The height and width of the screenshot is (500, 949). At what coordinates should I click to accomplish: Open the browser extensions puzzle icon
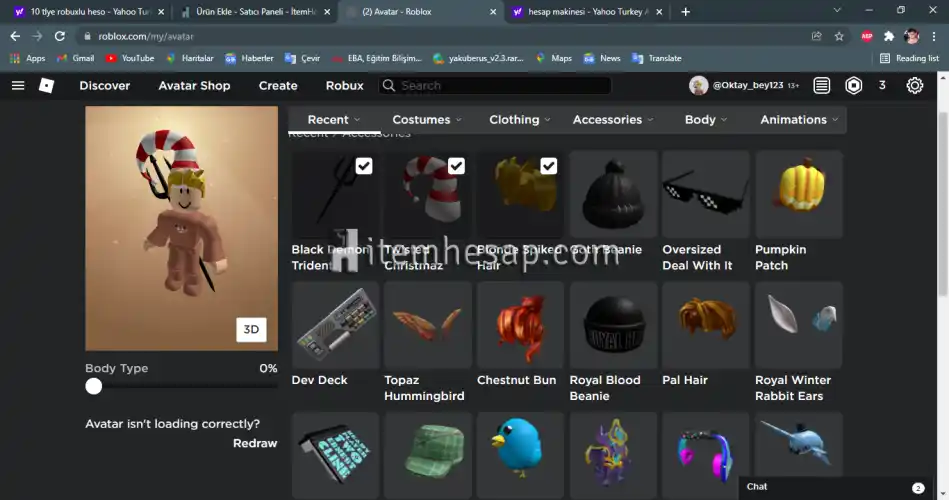tap(889, 36)
